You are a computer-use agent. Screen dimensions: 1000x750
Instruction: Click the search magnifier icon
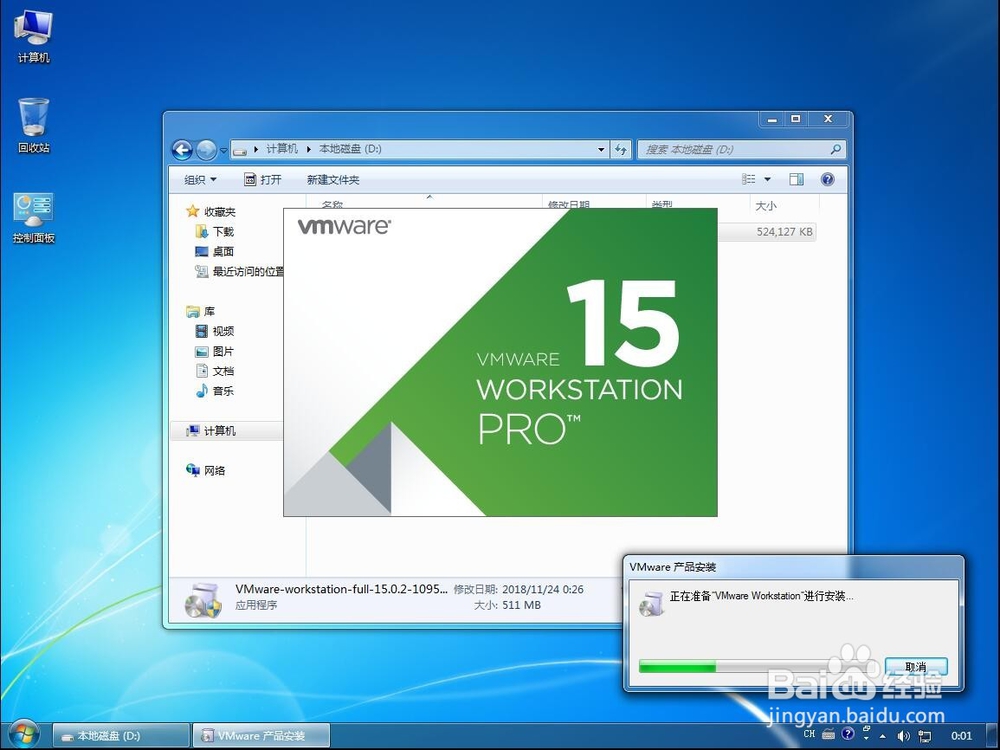(x=835, y=149)
